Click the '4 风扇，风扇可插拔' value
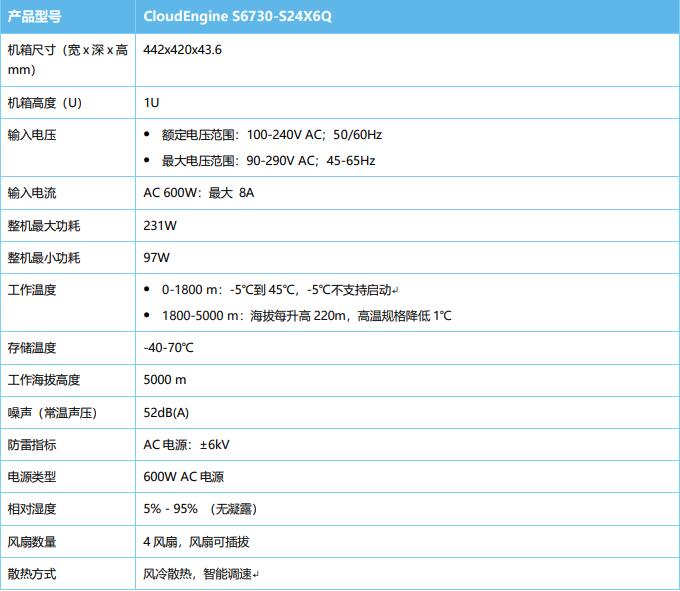The height and width of the screenshot is (591, 680). [x=196, y=542]
